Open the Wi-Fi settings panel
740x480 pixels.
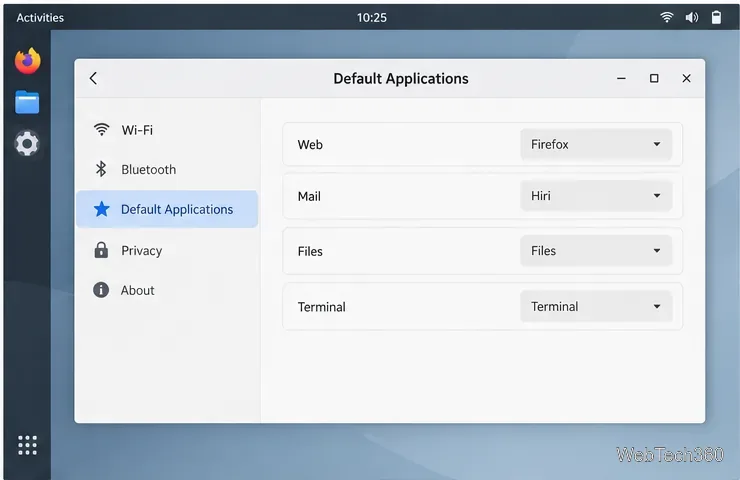click(x=167, y=130)
